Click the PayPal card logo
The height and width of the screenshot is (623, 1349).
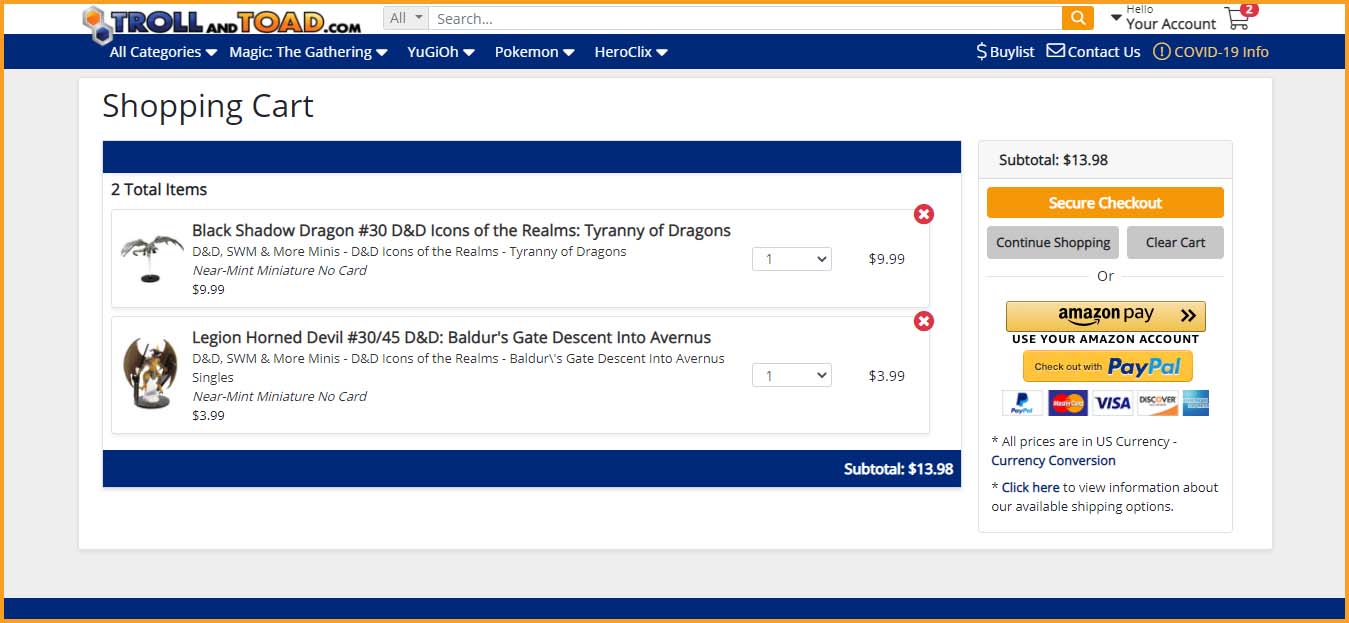[x=1022, y=403]
